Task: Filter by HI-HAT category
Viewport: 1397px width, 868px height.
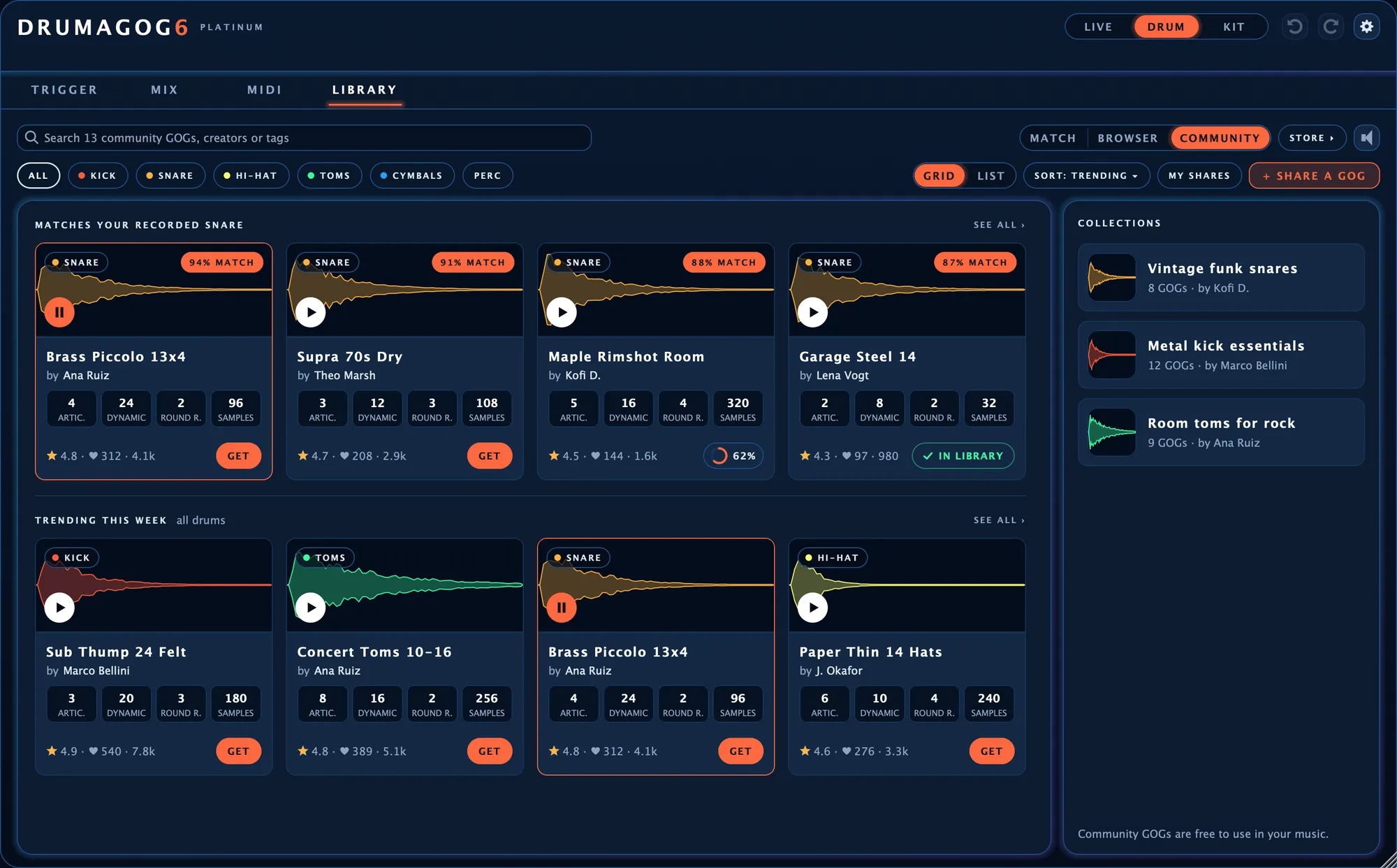Action: (x=251, y=175)
